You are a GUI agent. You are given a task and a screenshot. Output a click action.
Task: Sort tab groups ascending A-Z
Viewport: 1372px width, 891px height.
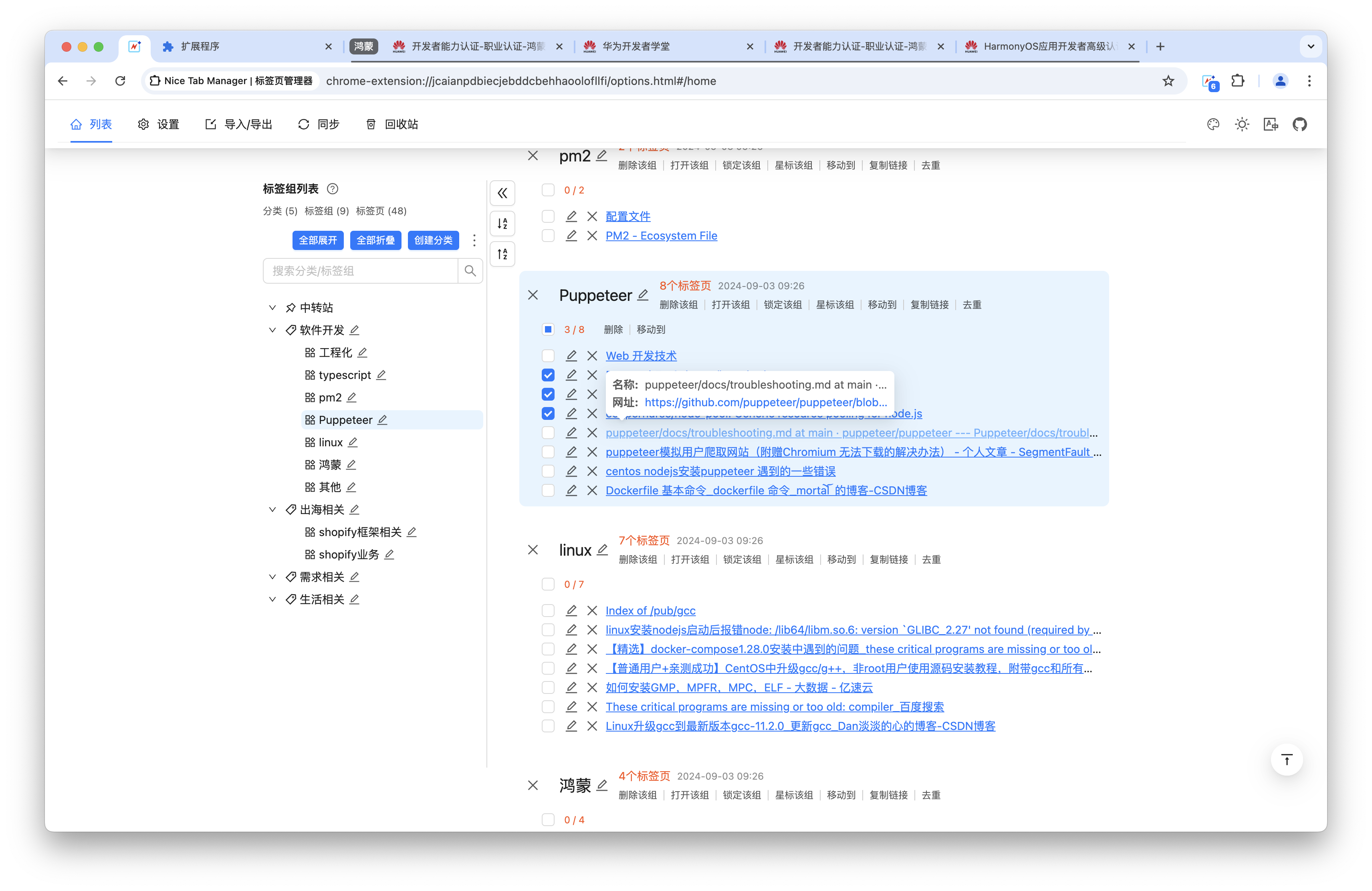tap(502, 224)
